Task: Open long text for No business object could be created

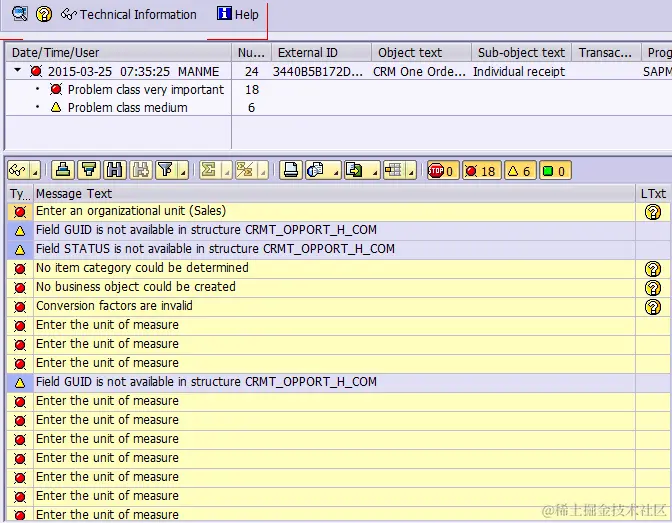Action: tap(653, 288)
